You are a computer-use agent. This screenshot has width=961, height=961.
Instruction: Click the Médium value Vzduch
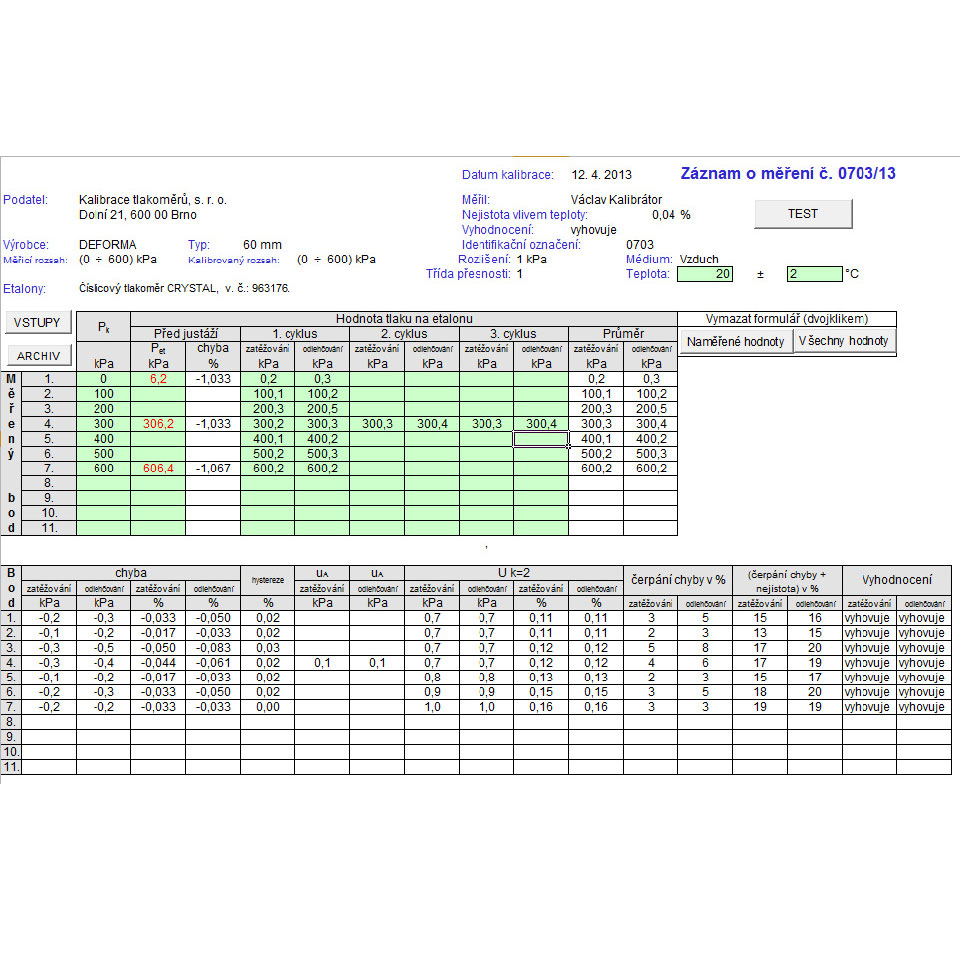699,259
